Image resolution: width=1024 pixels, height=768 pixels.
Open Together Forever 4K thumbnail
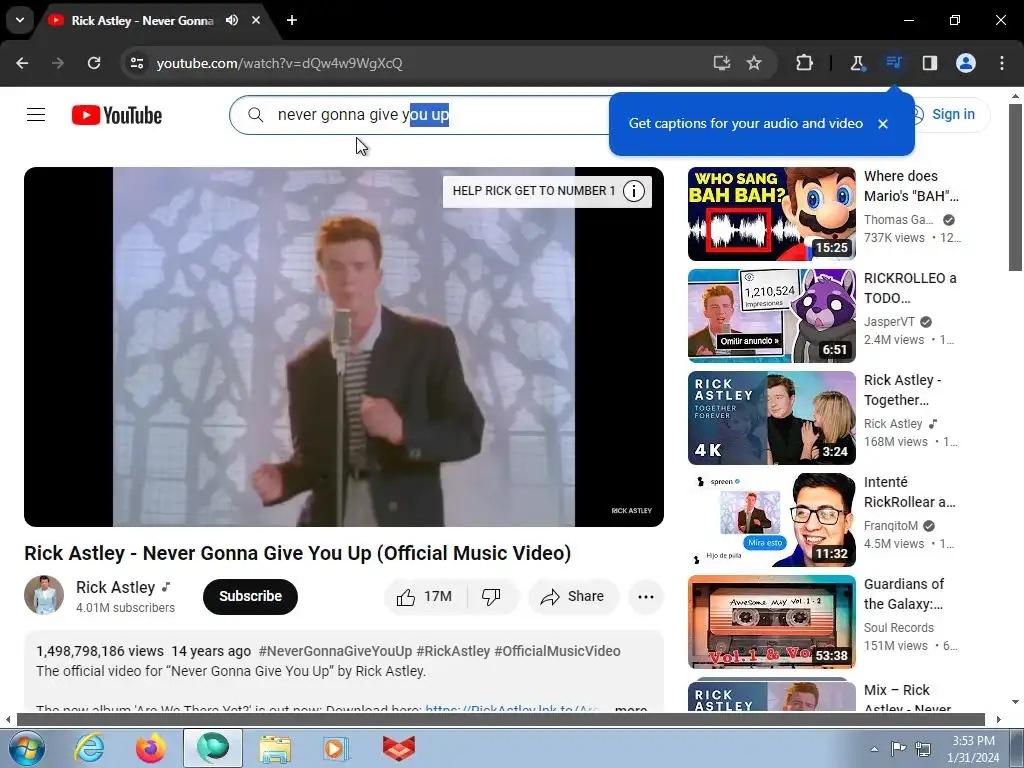(x=771, y=418)
